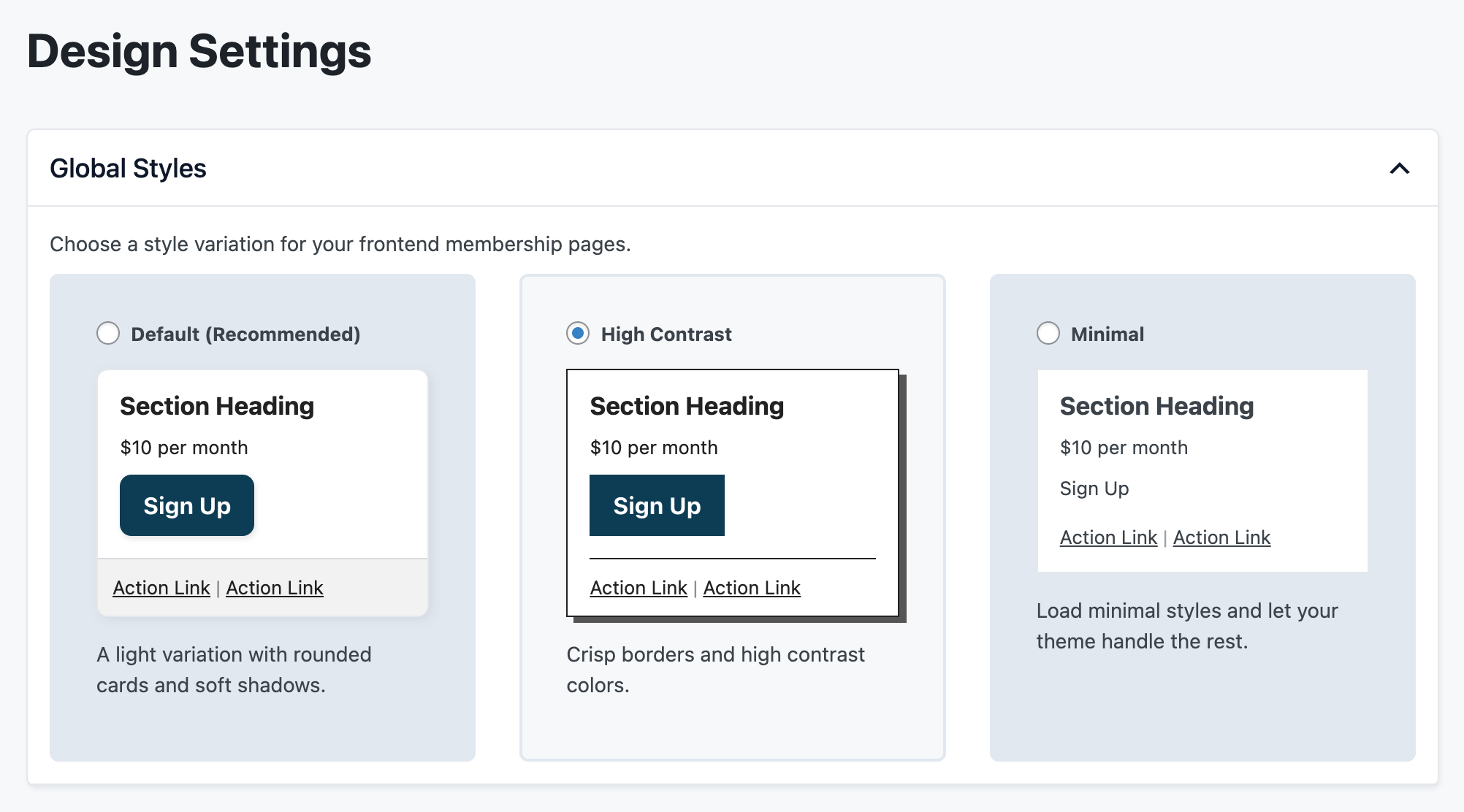1464x812 pixels.
Task: Click Sign Up in the Default preview card
Action: coord(186,505)
